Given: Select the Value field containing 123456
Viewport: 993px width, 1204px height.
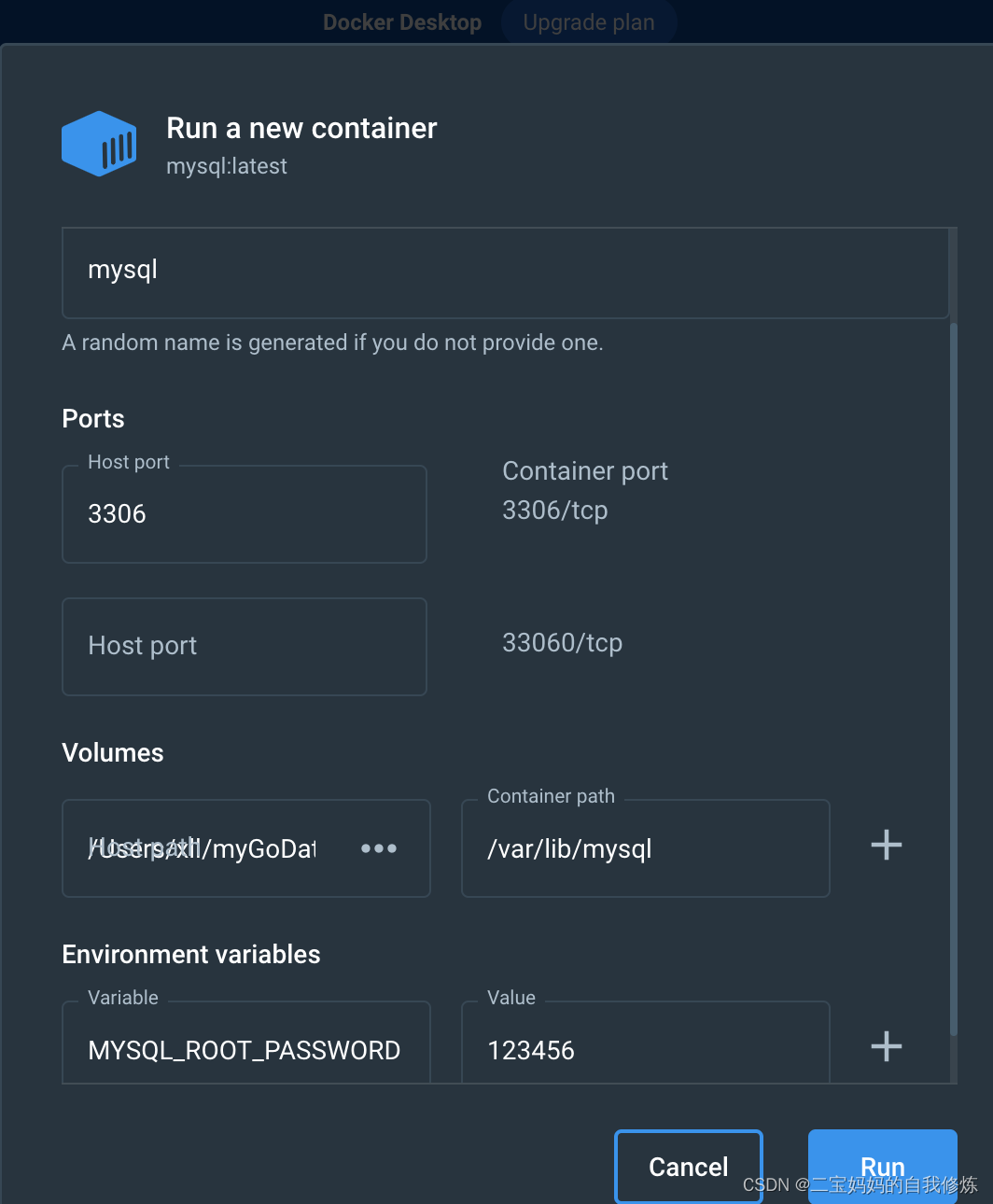Looking at the screenshot, I should point(645,1049).
